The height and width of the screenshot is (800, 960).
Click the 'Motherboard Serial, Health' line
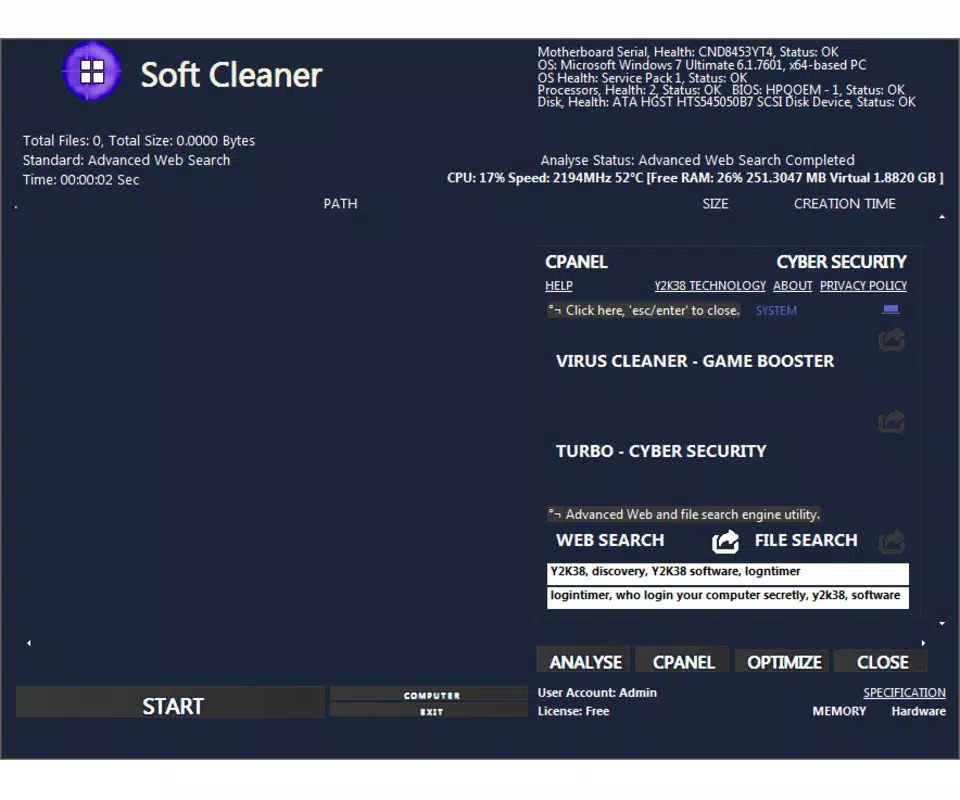pyautogui.click(x=688, y=52)
